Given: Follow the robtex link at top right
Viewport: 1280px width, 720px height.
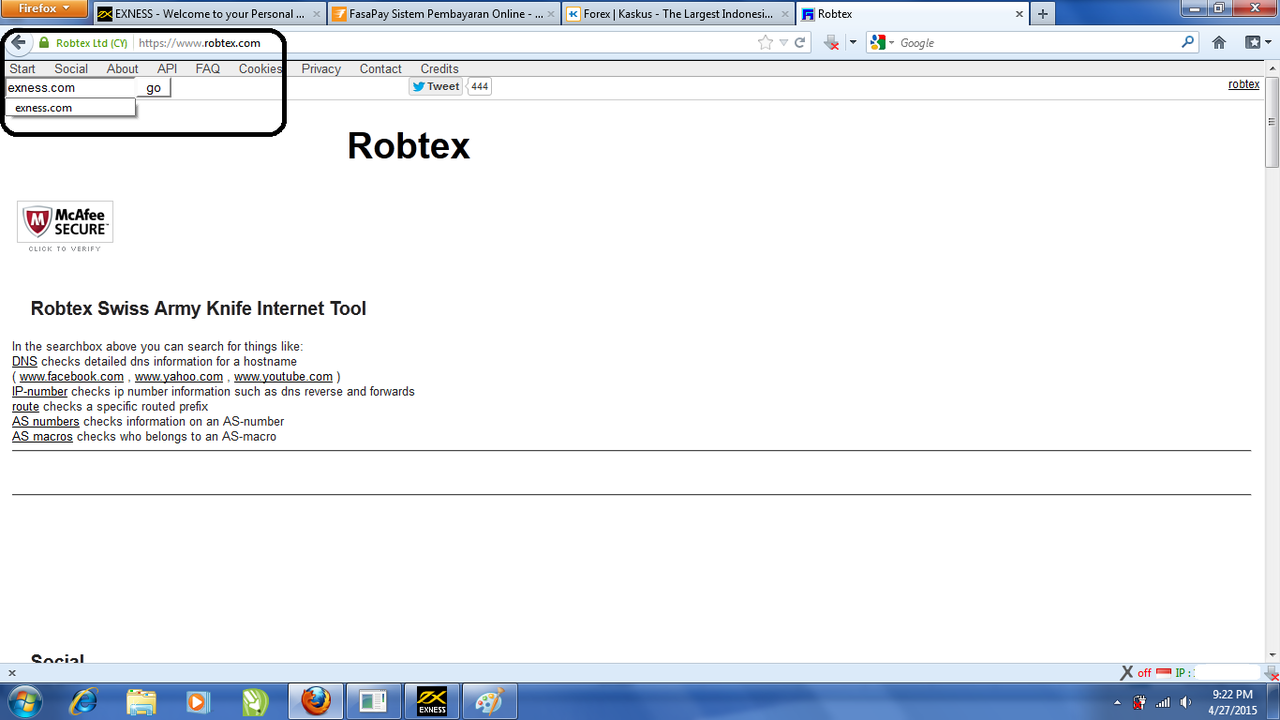Looking at the screenshot, I should (x=1244, y=84).
